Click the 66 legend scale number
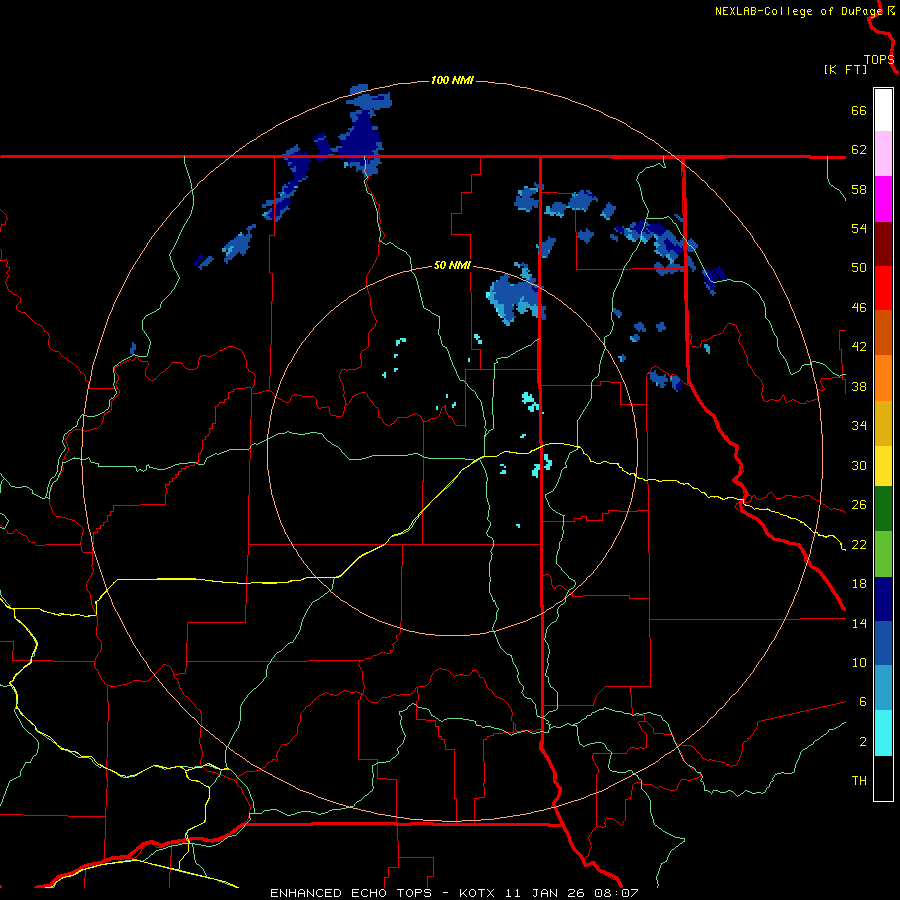Image resolution: width=900 pixels, height=900 pixels. [x=859, y=110]
